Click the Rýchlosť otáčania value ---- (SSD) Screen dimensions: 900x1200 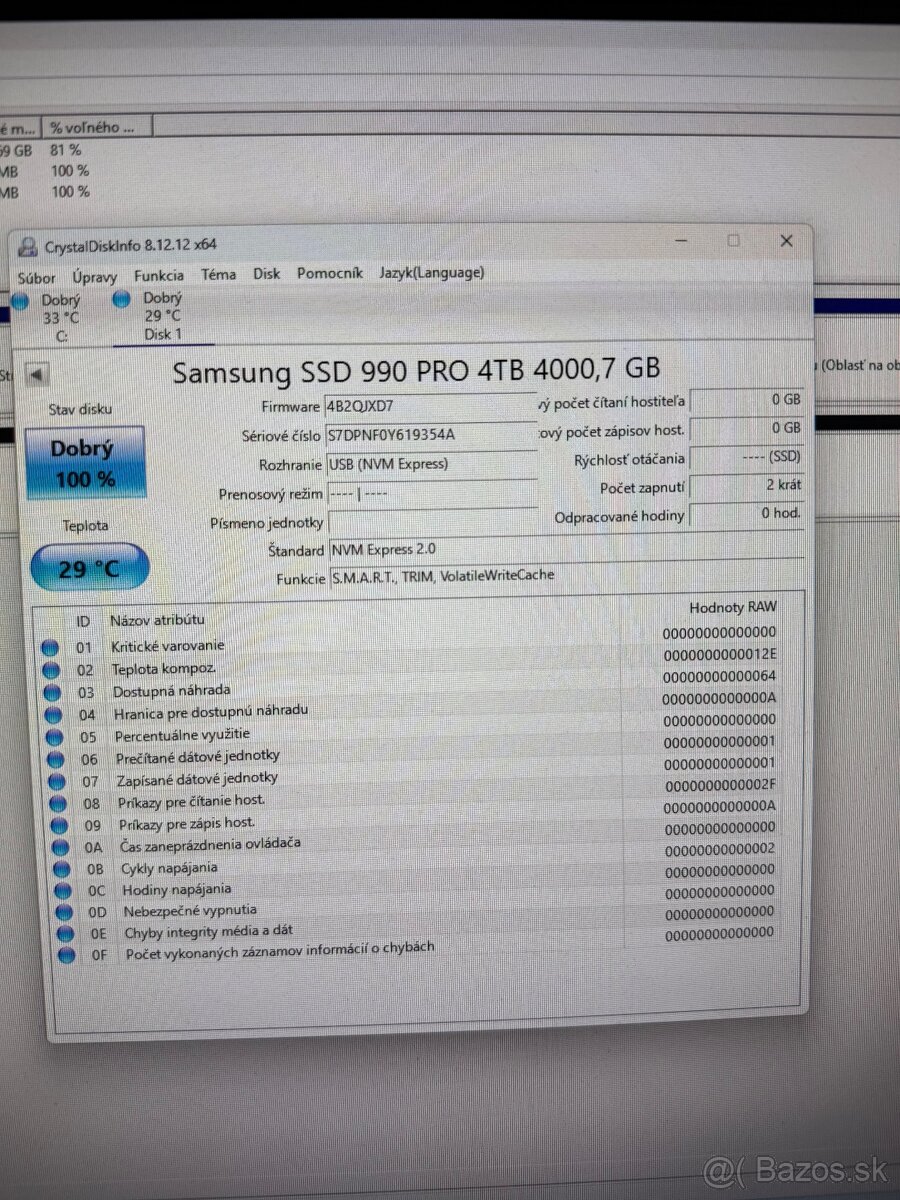click(x=747, y=458)
